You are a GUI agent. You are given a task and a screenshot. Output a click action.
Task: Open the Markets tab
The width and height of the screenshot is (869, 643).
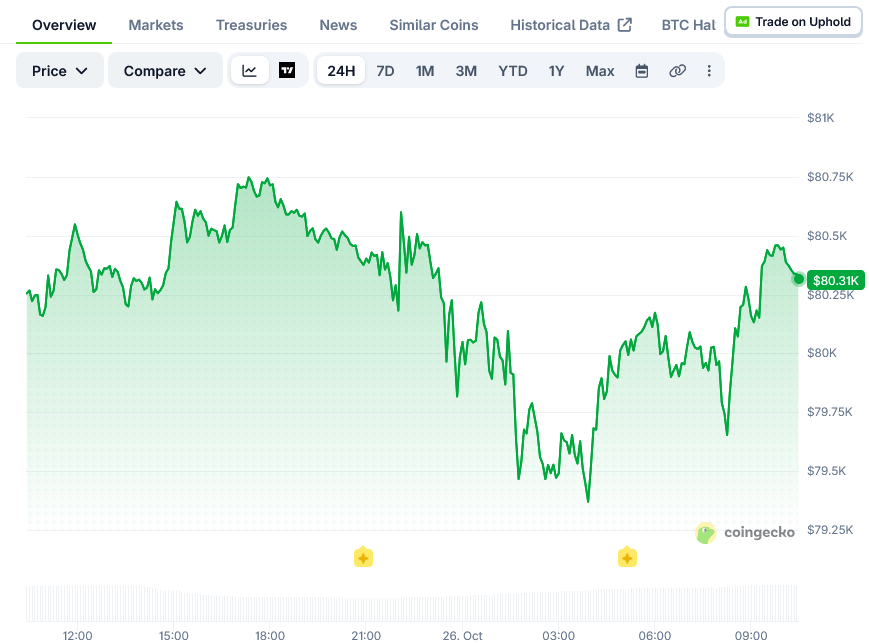156,25
